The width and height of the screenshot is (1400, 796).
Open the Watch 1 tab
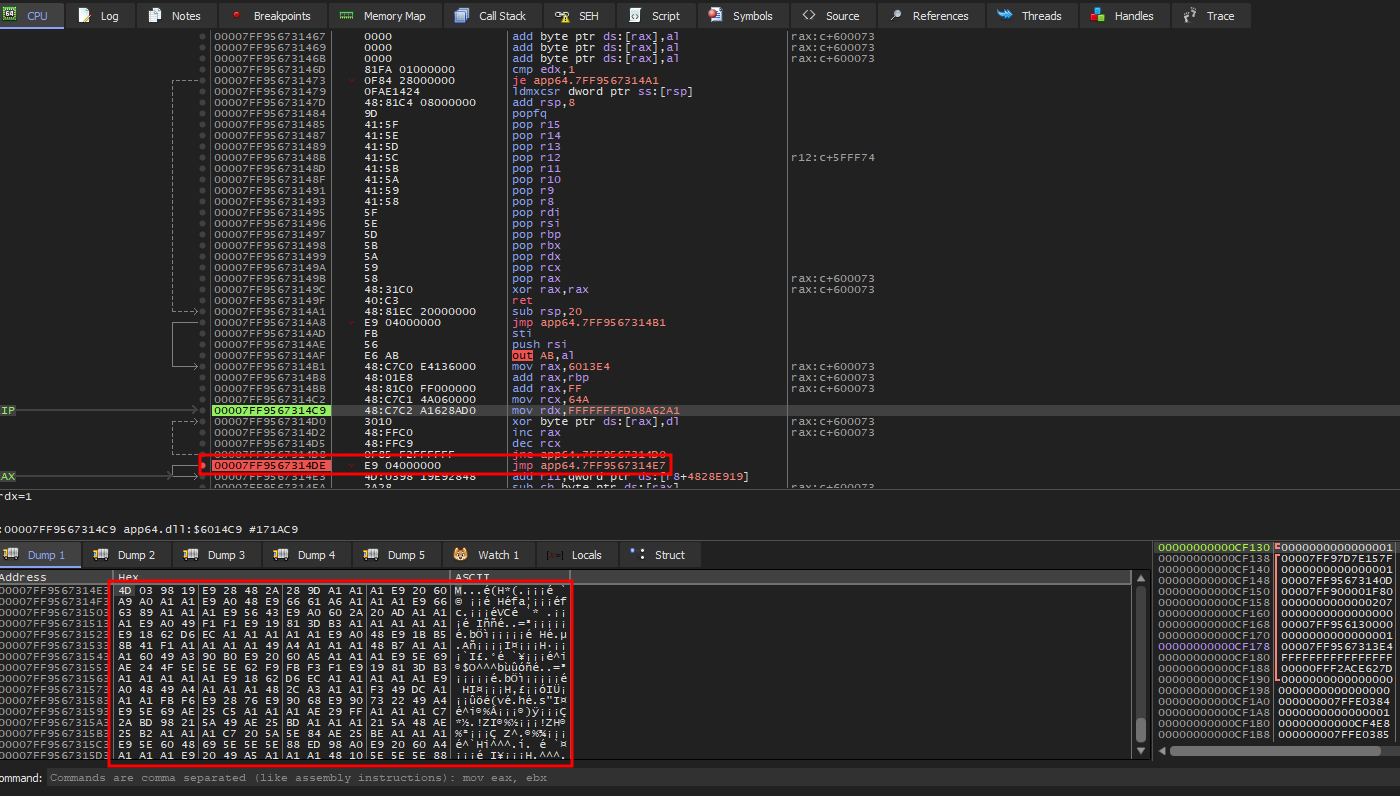tap(489, 554)
